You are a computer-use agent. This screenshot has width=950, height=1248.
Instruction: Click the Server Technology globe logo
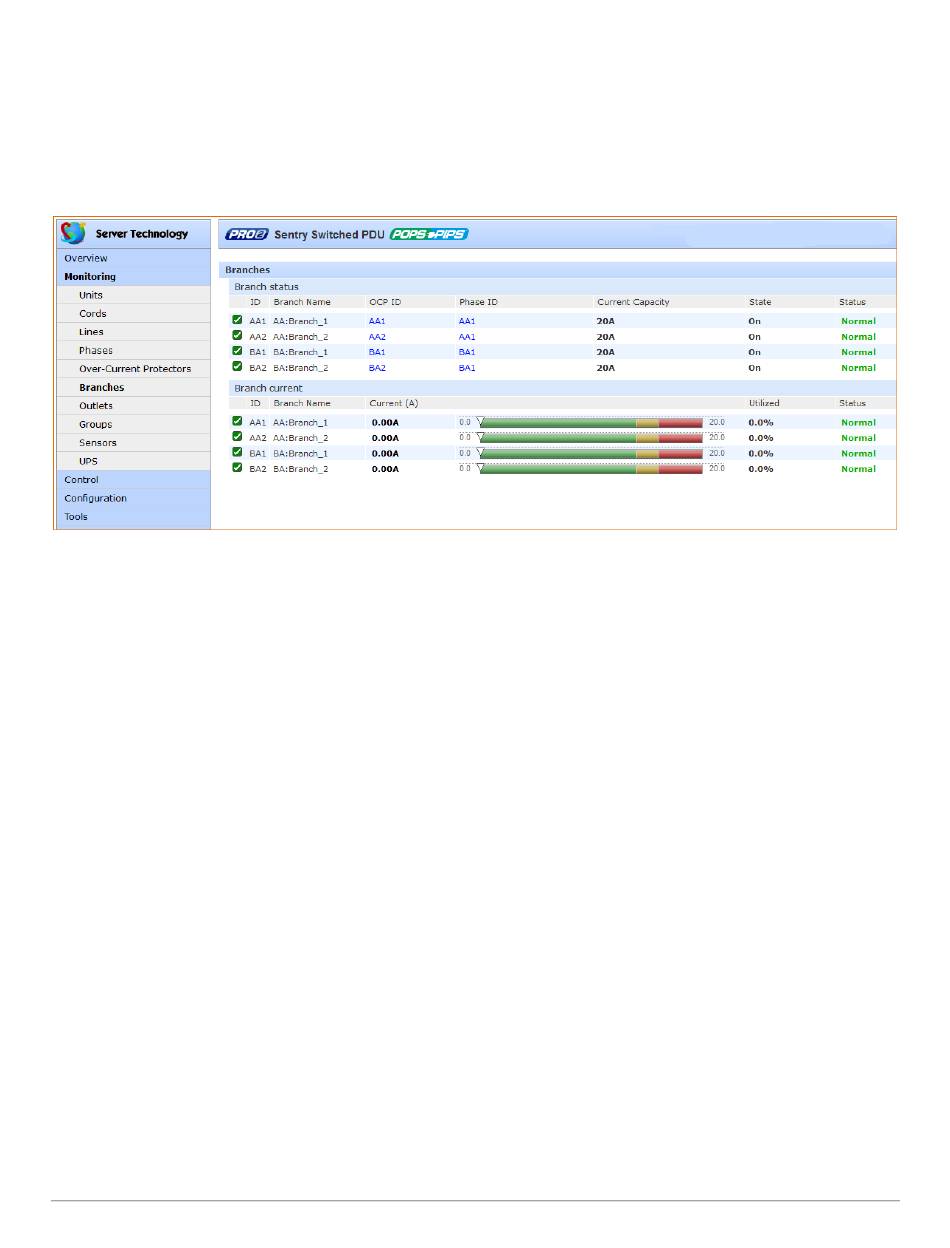tap(73, 233)
